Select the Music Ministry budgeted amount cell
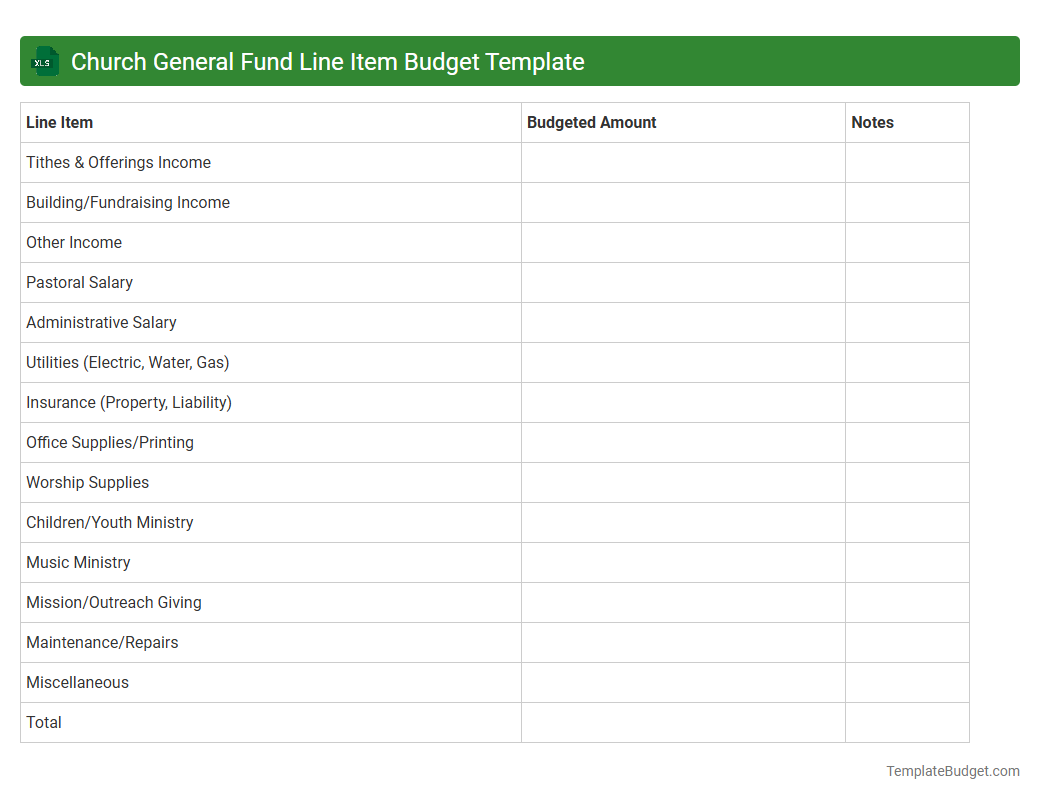This screenshot has width=1040, height=800. (683, 562)
